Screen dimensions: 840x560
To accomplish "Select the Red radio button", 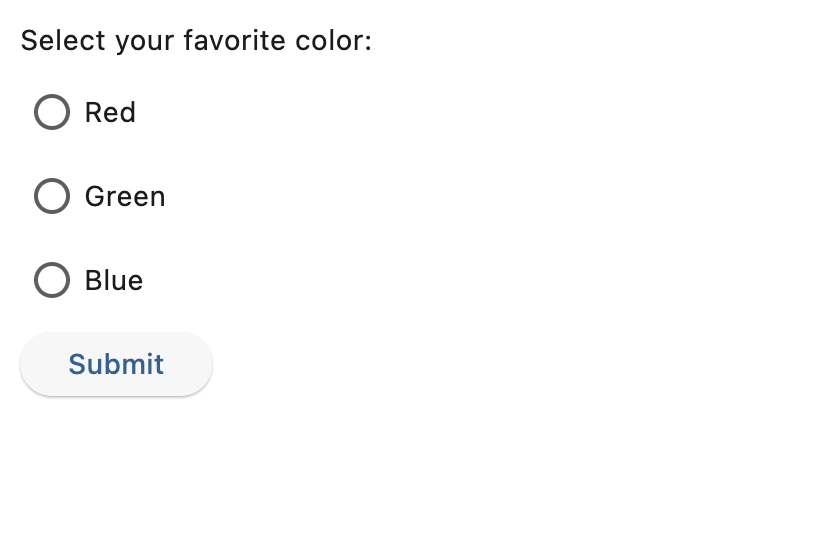I will [52, 112].
